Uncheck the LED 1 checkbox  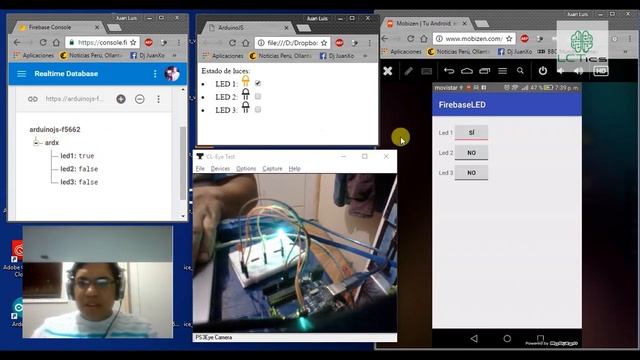point(258,83)
